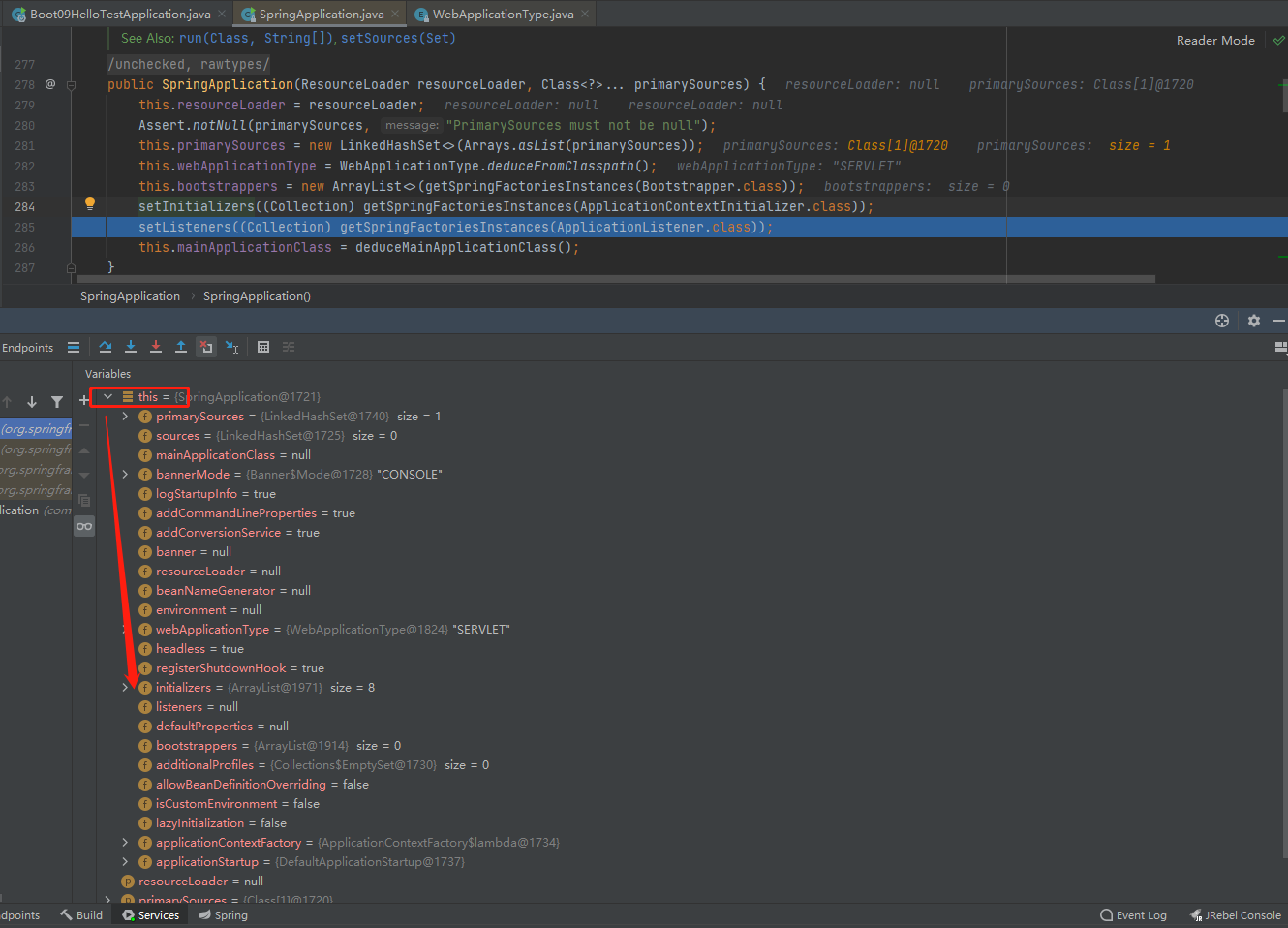Viewport: 1288px width, 928px height.
Task: Click the red Force Step Into icon
Action: point(156,347)
